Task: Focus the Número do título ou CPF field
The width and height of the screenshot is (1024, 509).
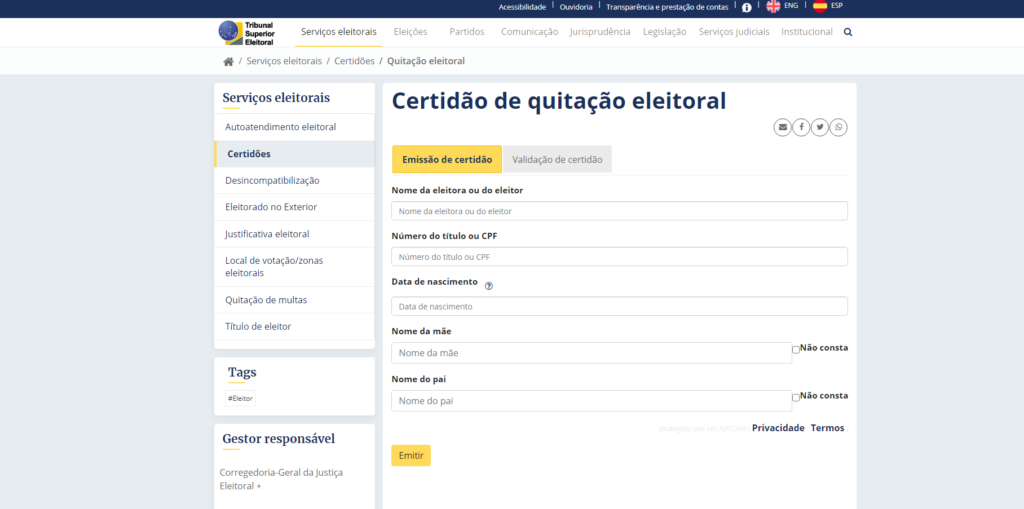Action: pyautogui.click(x=619, y=257)
